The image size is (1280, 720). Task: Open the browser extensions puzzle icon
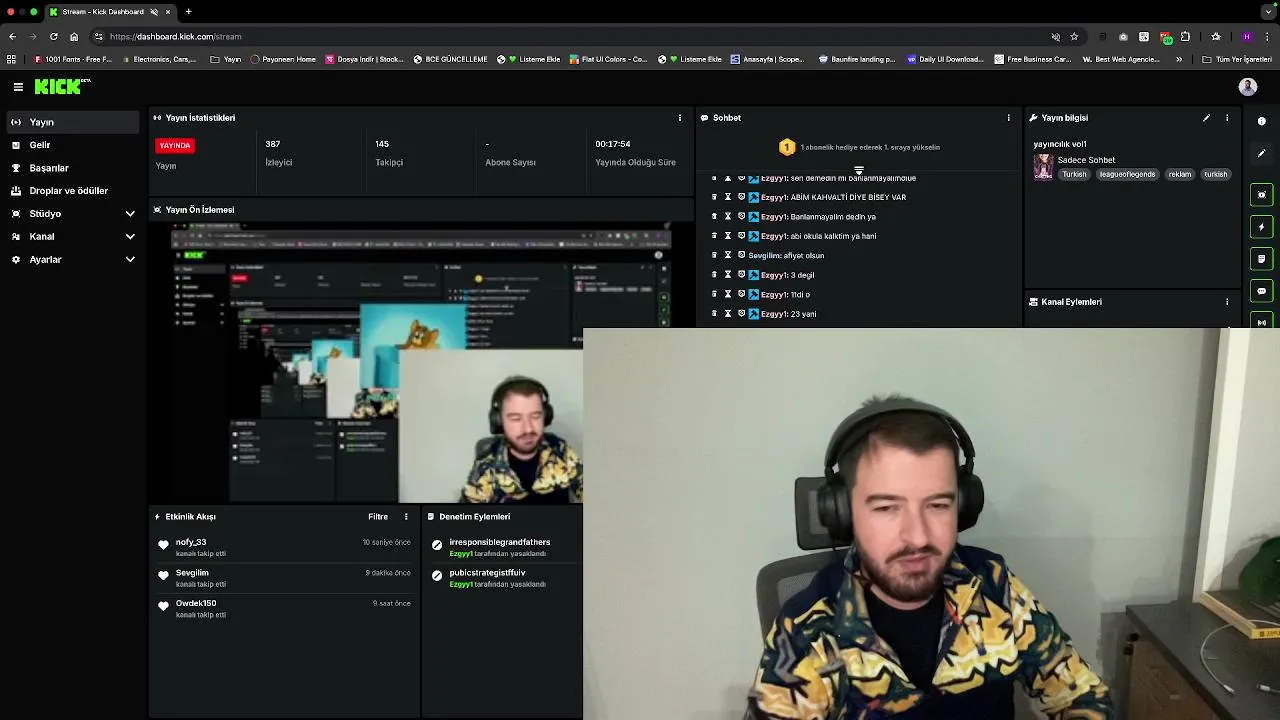click(1185, 37)
